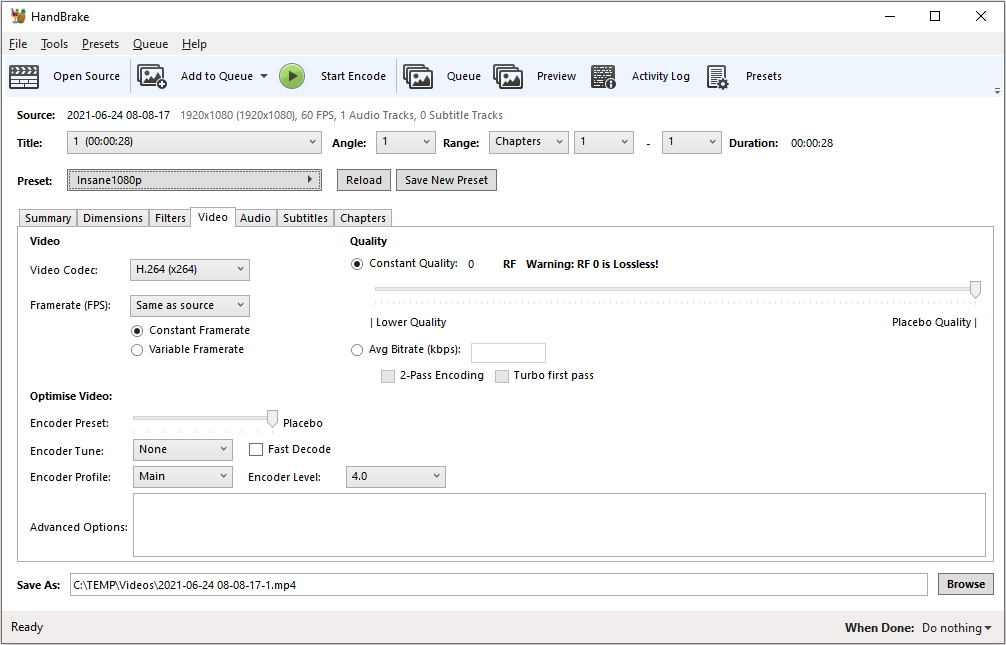The image size is (1006, 645).
Task: Open the Encoder Tune dropdown
Action: (x=183, y=450)
